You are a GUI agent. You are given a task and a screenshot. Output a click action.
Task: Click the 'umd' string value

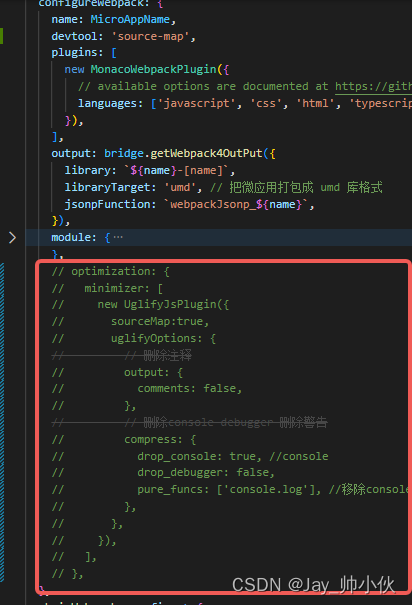(x=180, y=188)
